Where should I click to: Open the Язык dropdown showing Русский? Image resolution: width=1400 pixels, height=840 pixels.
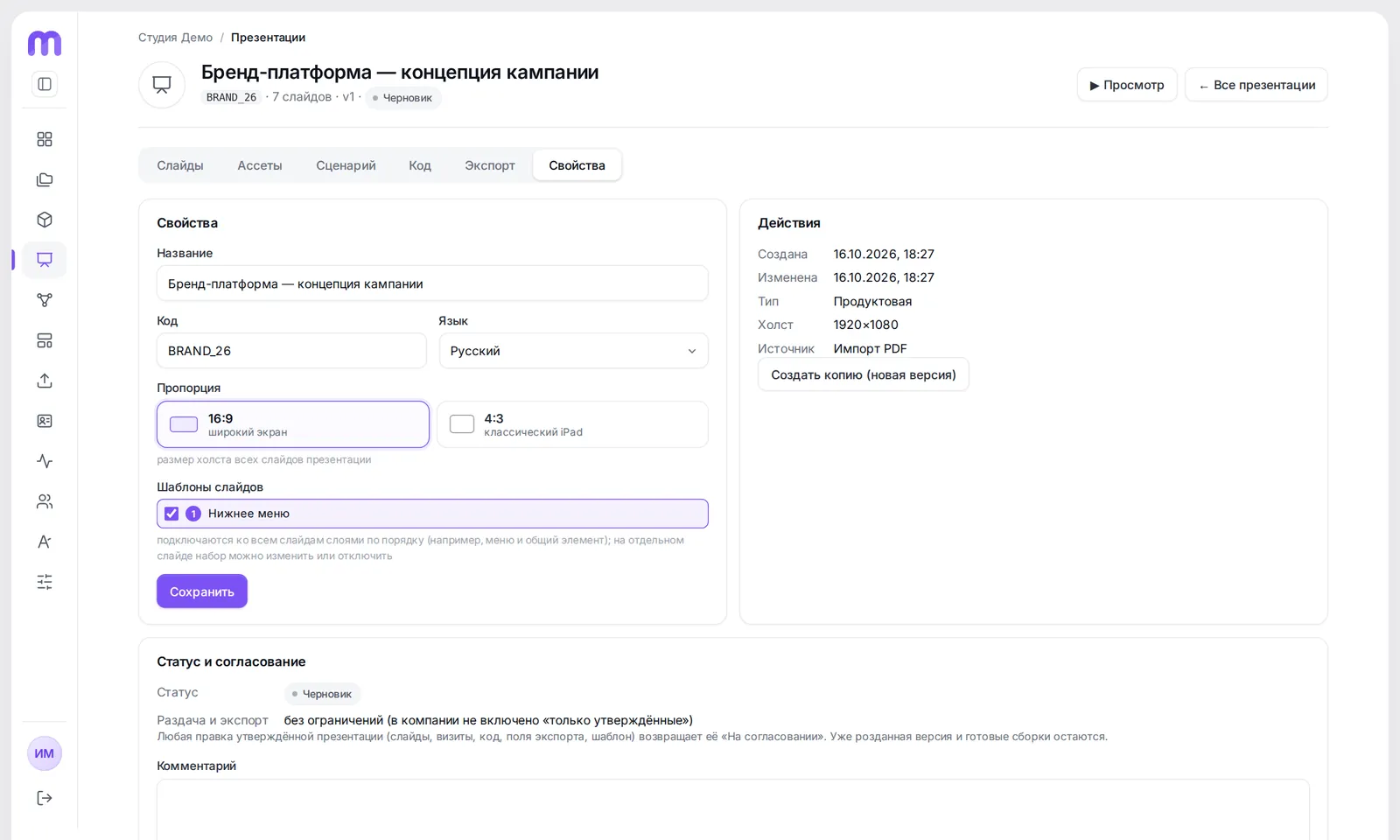point(573,351)
